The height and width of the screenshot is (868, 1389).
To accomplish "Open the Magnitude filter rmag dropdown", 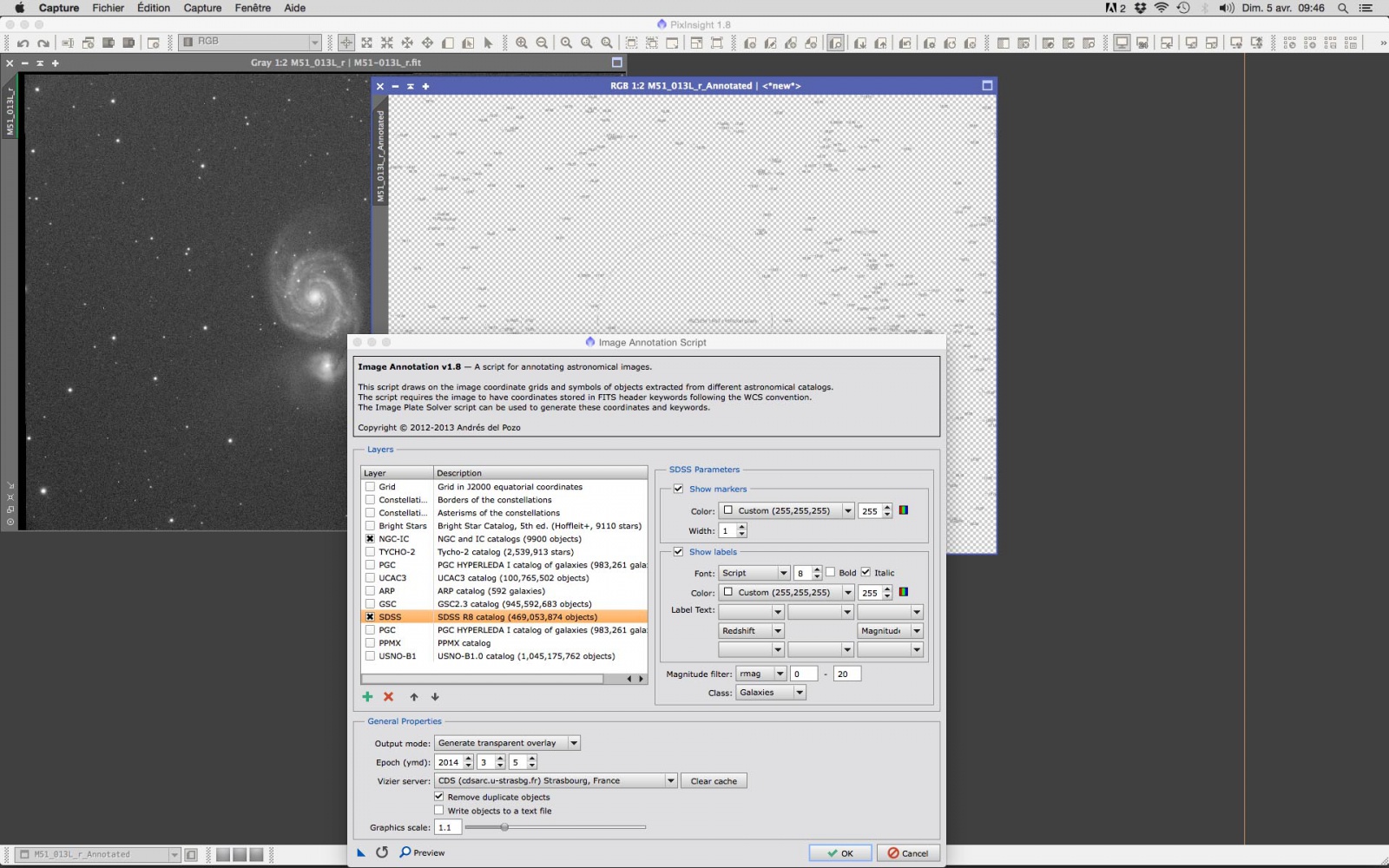I will click(x=760, y=674).
